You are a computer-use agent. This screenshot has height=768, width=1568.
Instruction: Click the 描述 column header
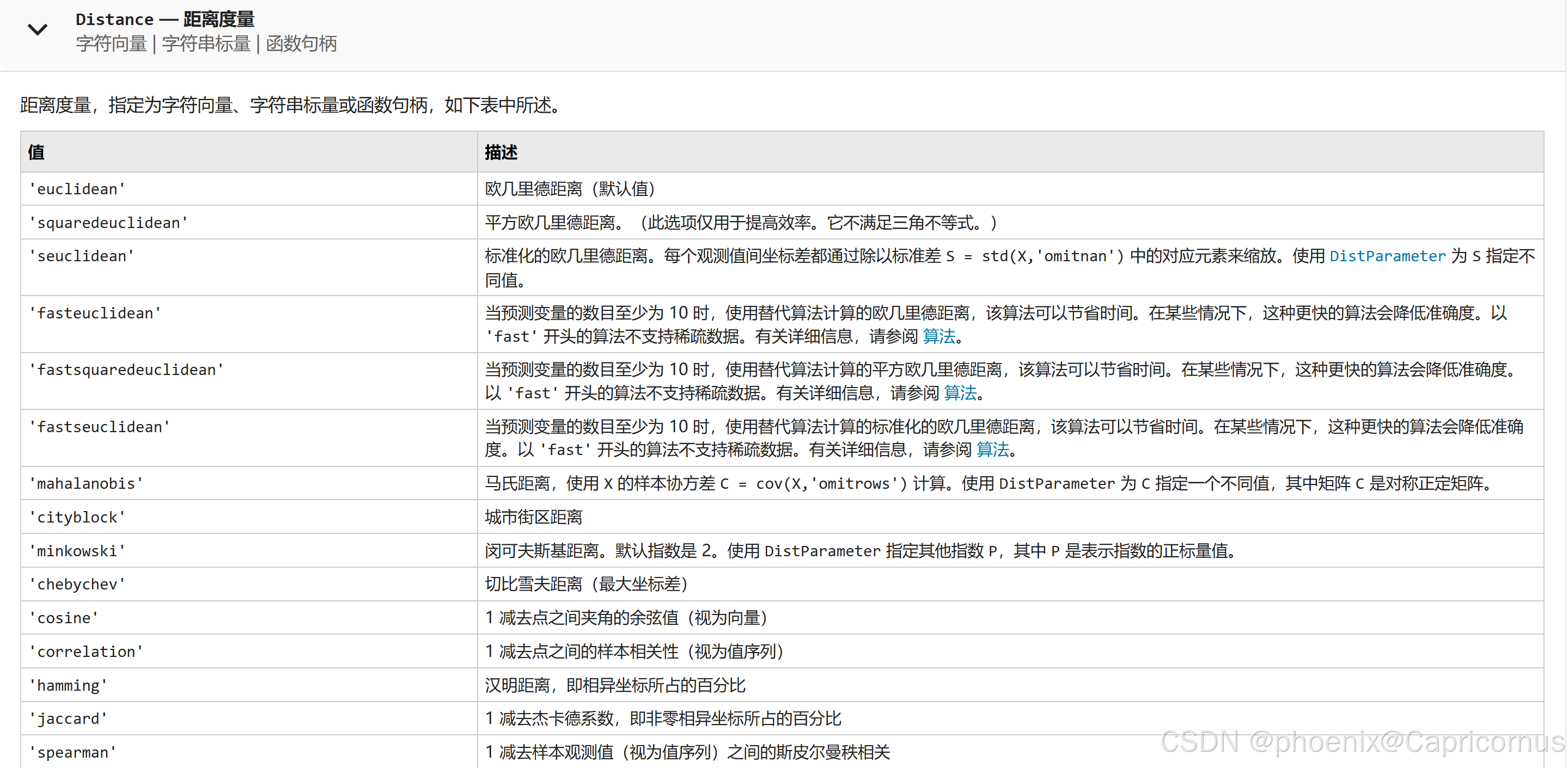(x=1010, y=152)
